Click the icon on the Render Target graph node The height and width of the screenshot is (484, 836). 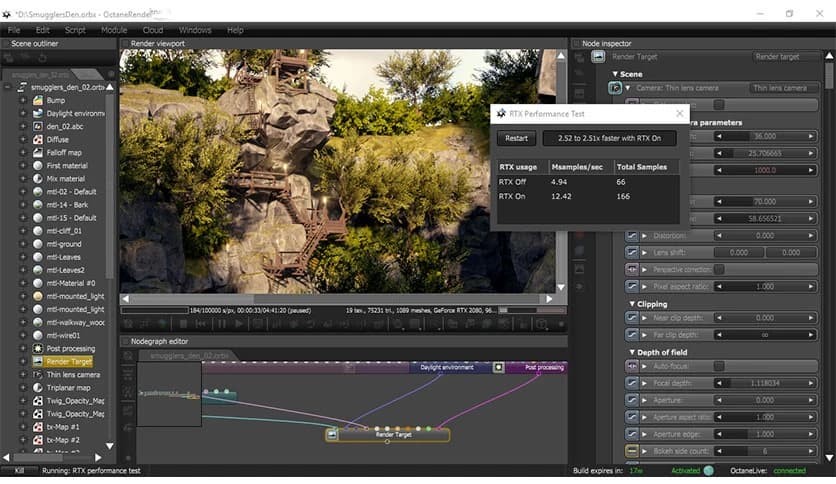332,435
